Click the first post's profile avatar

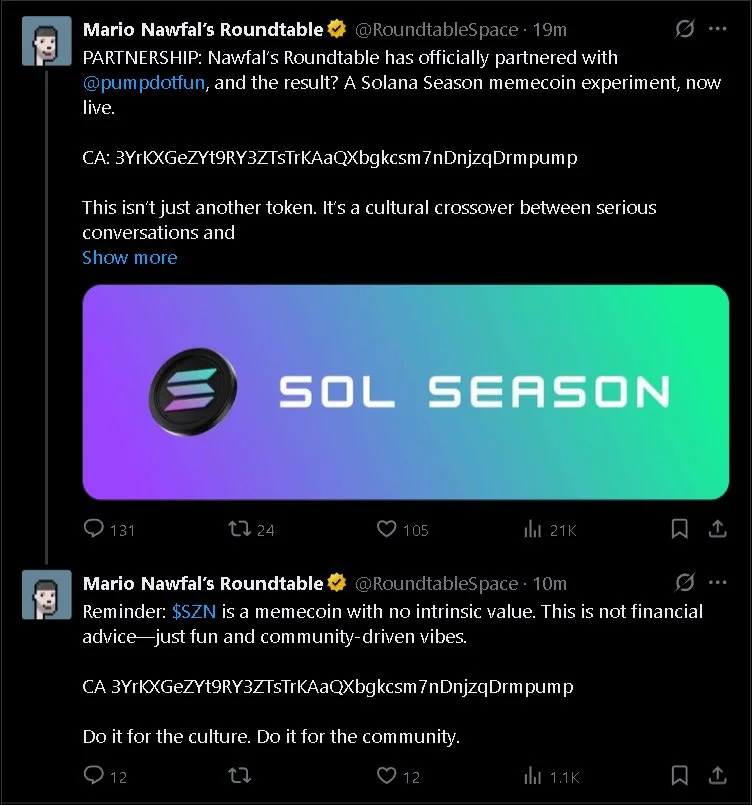47,41
